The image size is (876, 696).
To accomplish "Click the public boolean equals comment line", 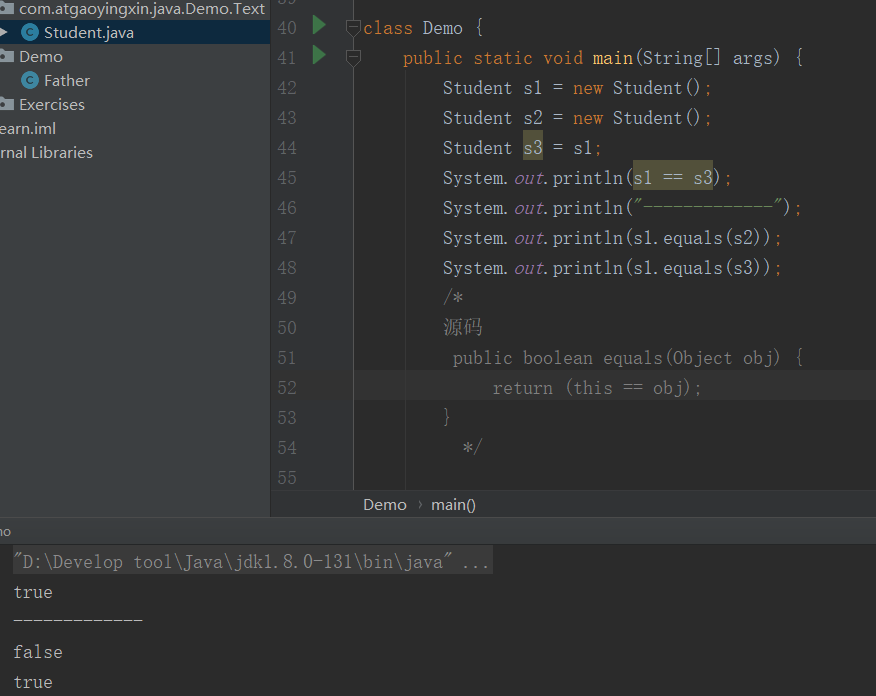I will pyautogui.click(x=628, y=357).
